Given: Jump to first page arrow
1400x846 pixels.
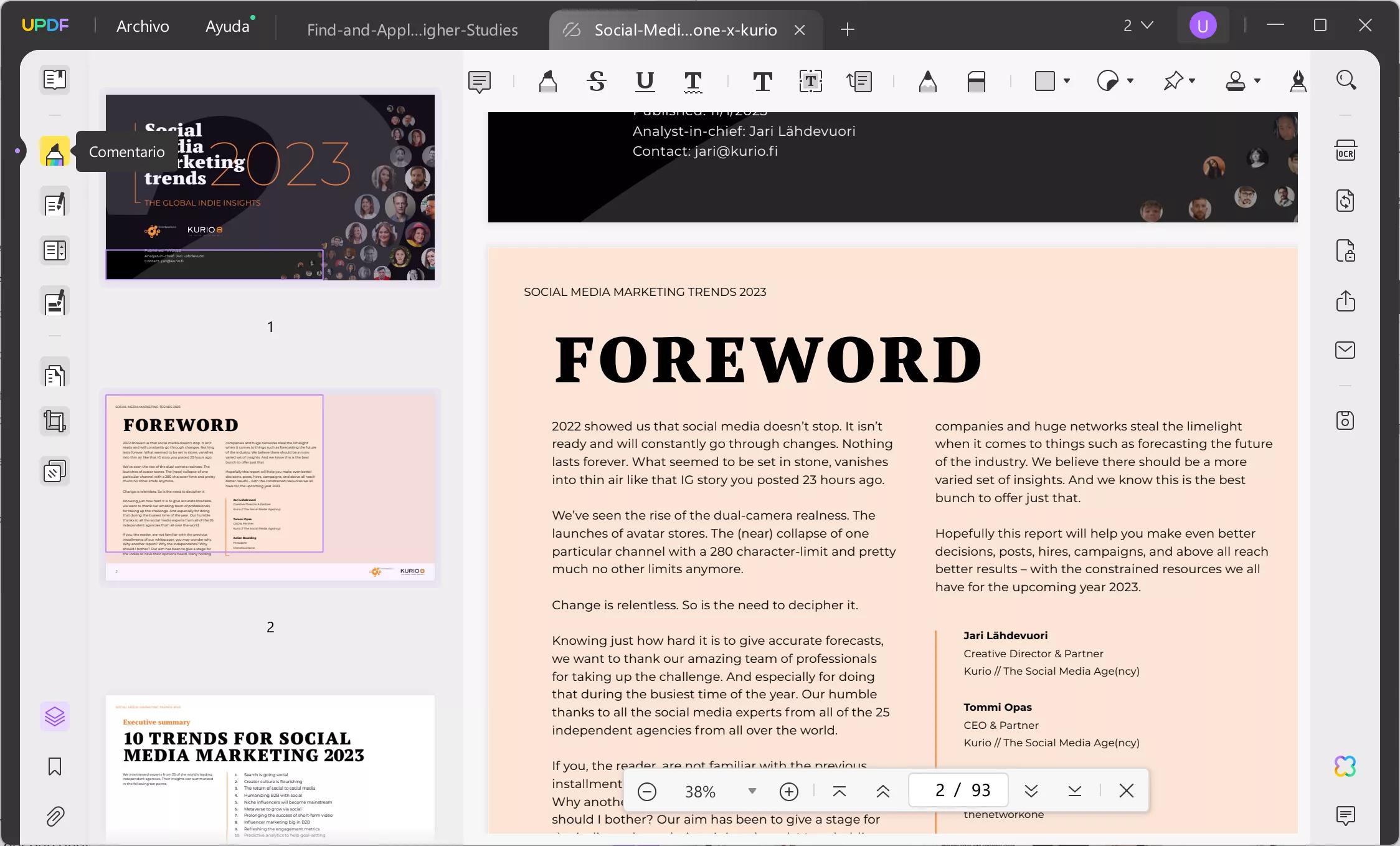Looking at the screenshot, I should (x=840, y=791).
